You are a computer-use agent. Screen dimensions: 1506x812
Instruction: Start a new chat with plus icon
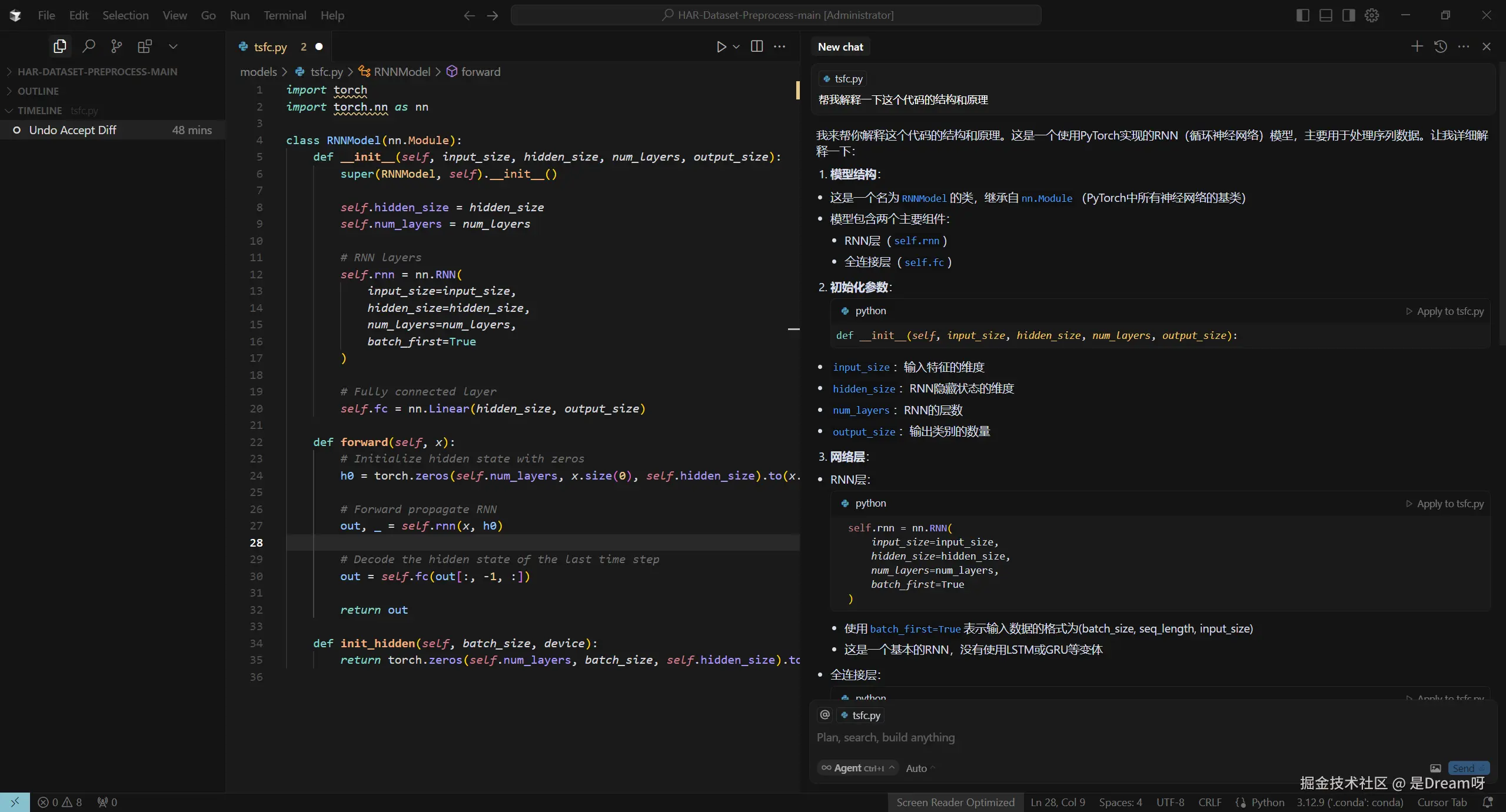point(1417,46)
